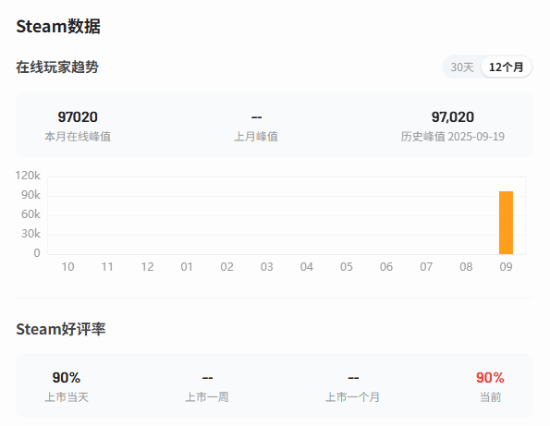Click the 05 month axis label
550x426 pixels.
(x=346, y=267)
